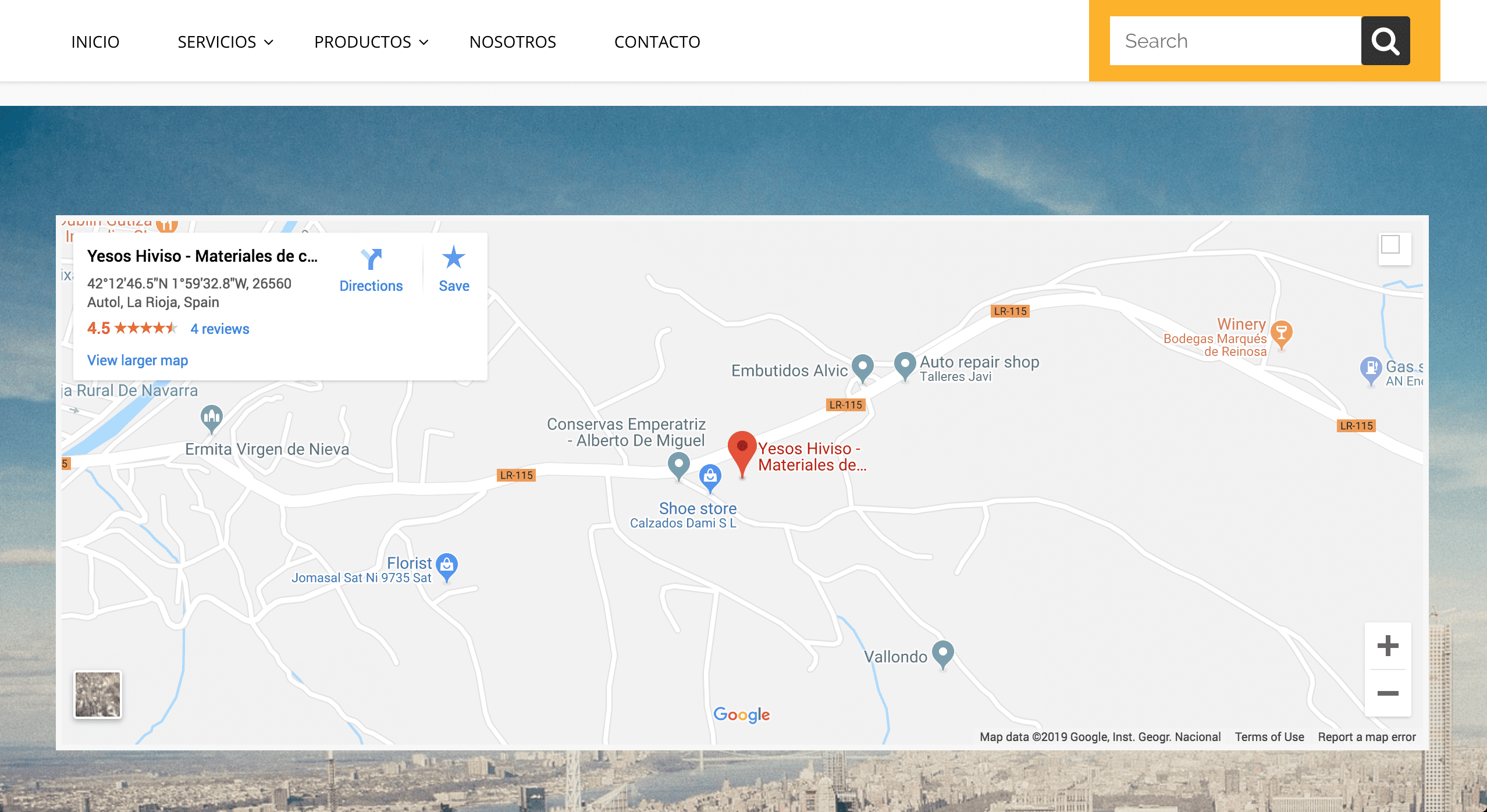Click View larger map link
The width and height of the screenshot is (1487, 812).
click(137, 360)
